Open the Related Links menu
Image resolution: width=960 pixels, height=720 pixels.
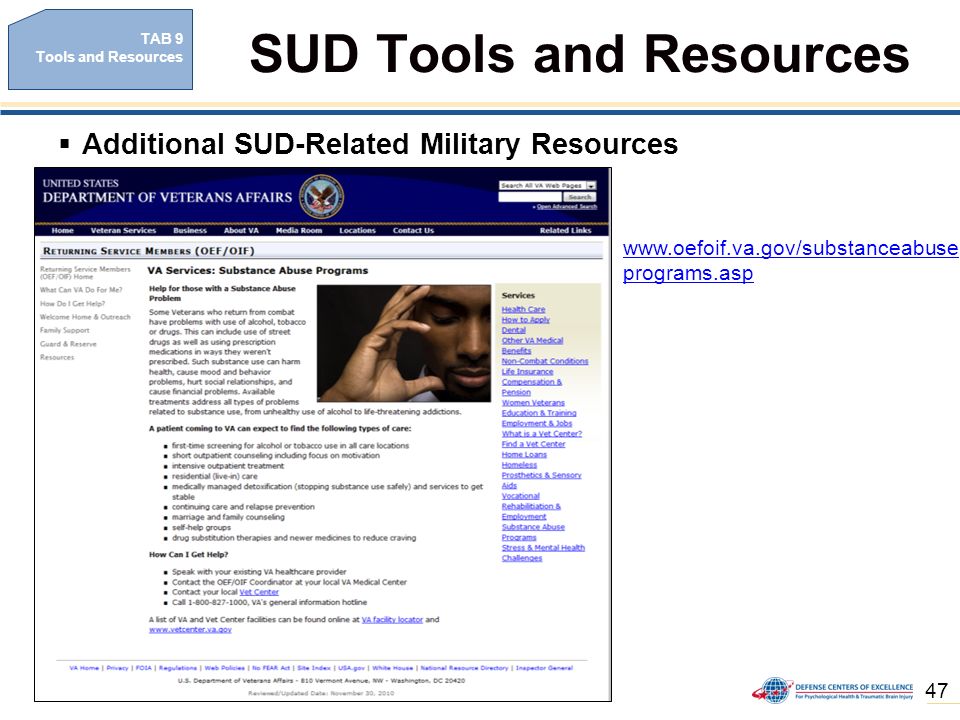click(x=565, y=231)
